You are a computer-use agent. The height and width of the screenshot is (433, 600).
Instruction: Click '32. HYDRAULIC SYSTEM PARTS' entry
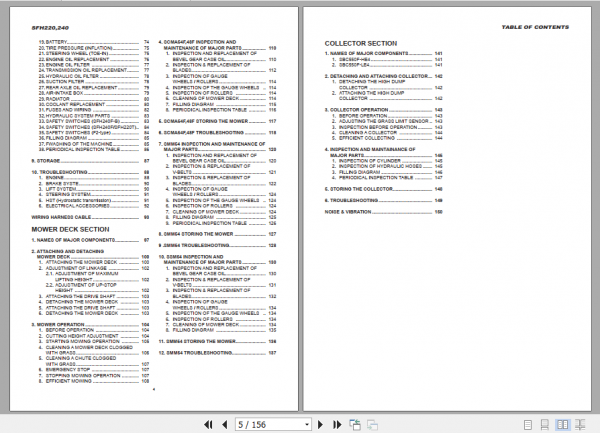pyautogui.click(x=92, y=116)
